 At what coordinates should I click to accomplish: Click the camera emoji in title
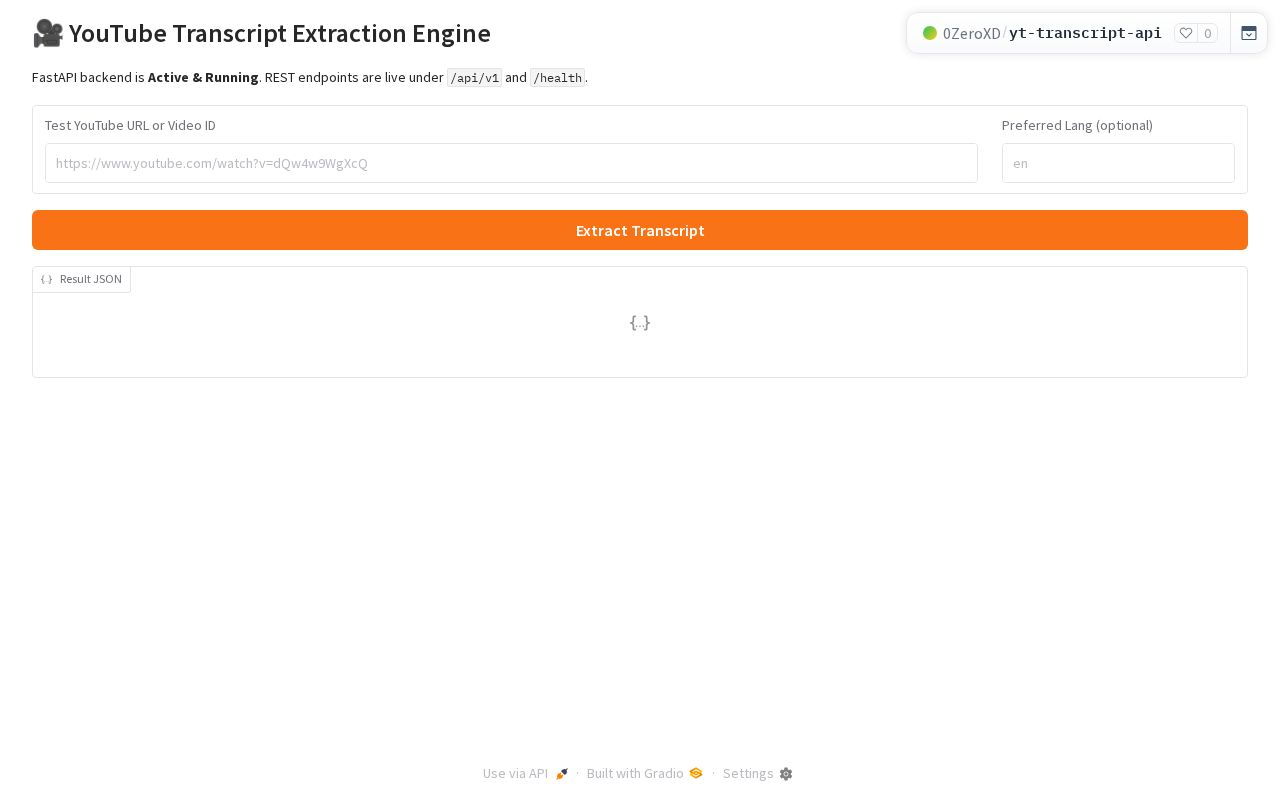tap(48, 33)
